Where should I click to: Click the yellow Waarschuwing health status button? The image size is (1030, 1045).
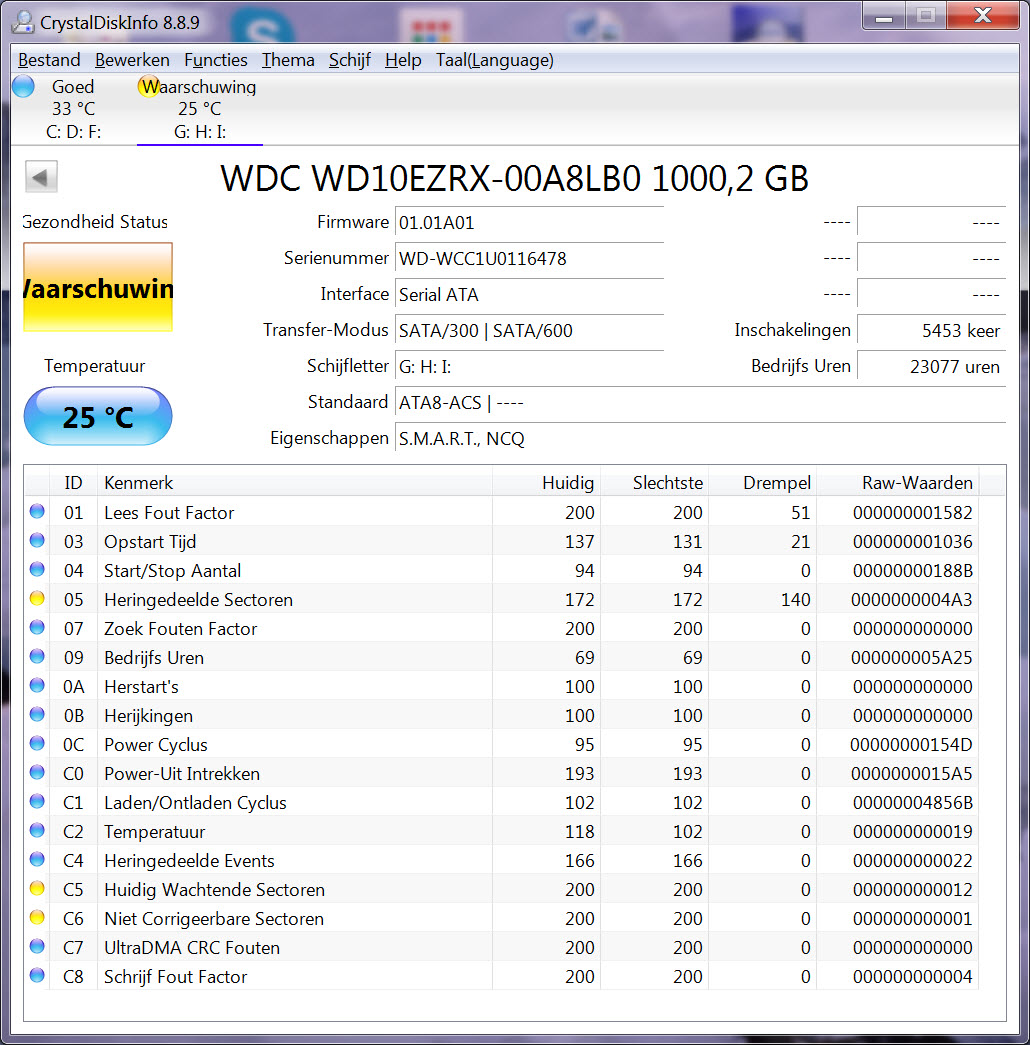(x=98, y=288)
